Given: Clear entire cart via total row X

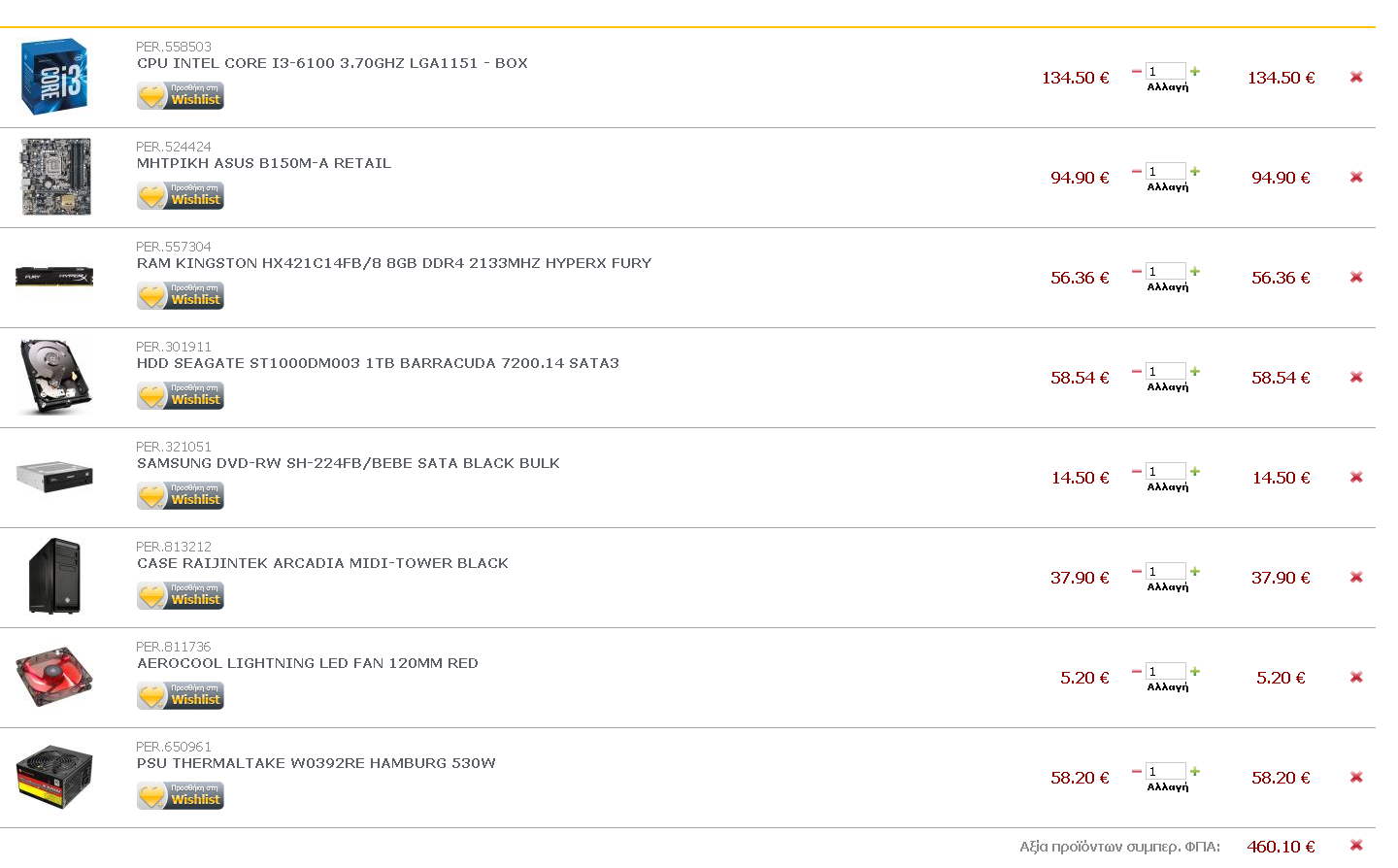Looking at the screenshot, I should pos(1356,845).
